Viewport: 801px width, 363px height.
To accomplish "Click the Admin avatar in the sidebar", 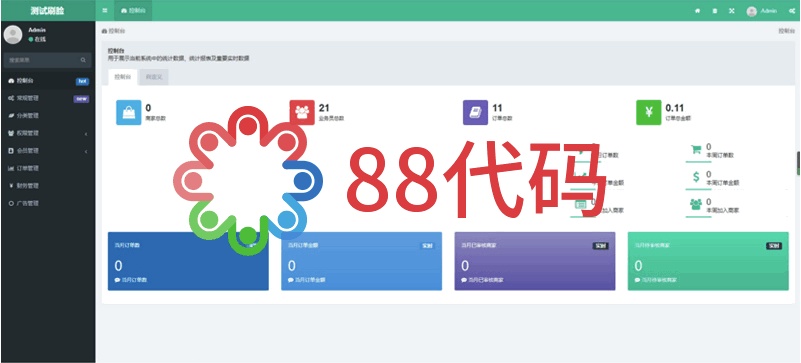I will point(13,35).
